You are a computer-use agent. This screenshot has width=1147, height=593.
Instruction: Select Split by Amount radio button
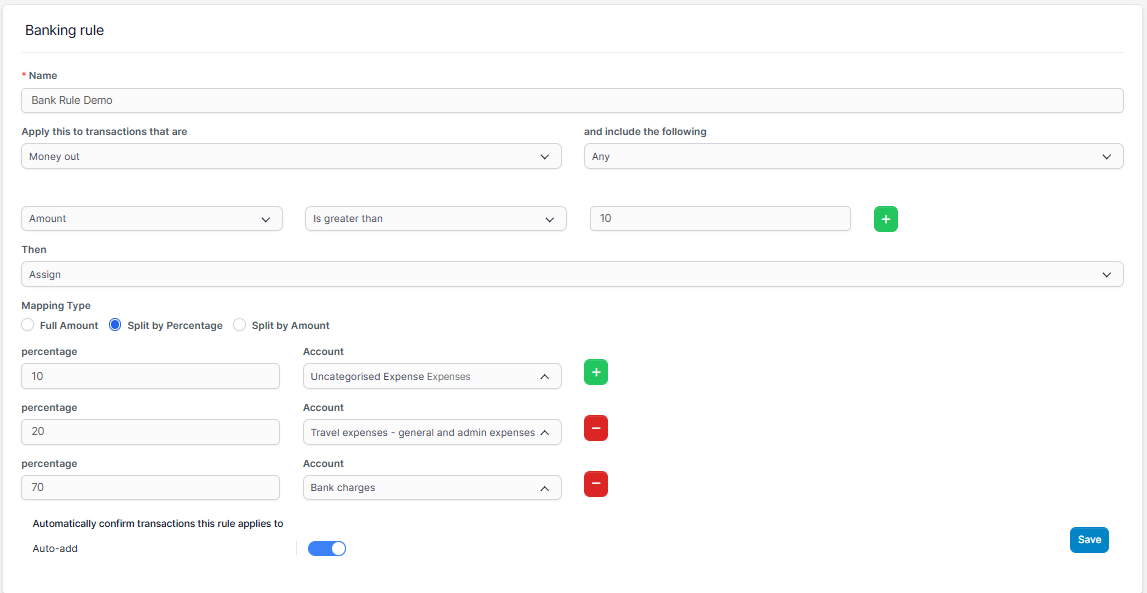(239, 325)
